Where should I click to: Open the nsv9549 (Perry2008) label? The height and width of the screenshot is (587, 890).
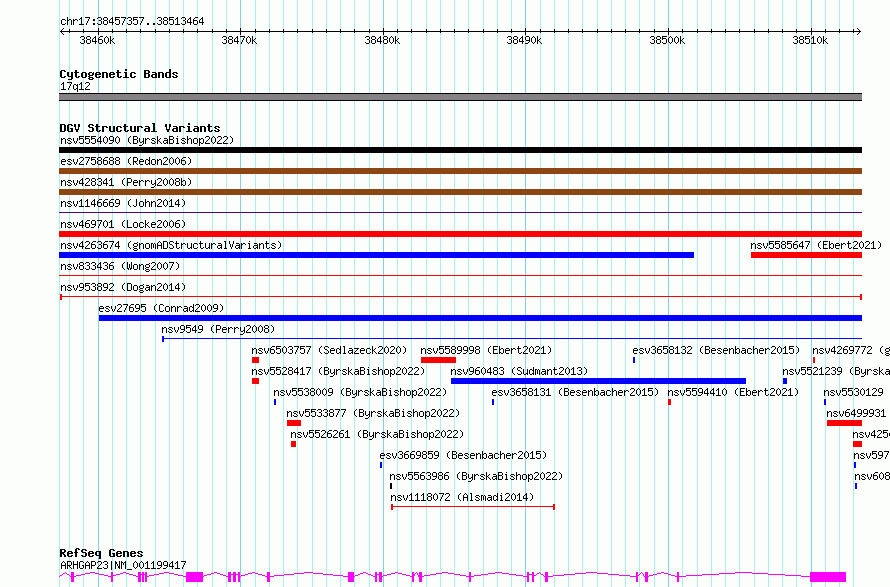click(218, 329)
